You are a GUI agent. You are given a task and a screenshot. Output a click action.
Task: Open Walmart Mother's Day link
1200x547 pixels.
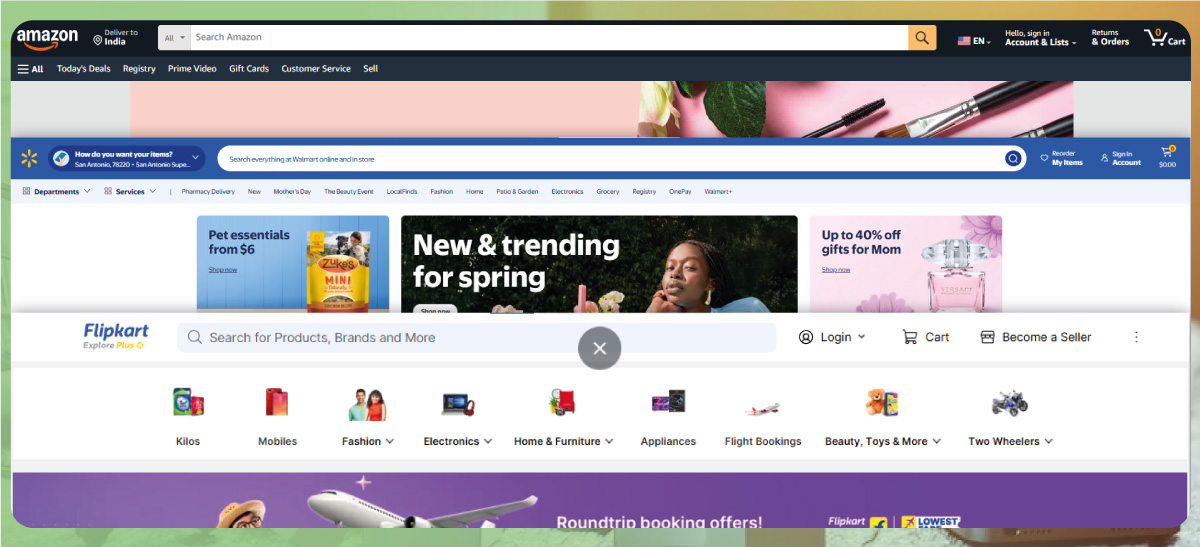(x=293, y=191)
